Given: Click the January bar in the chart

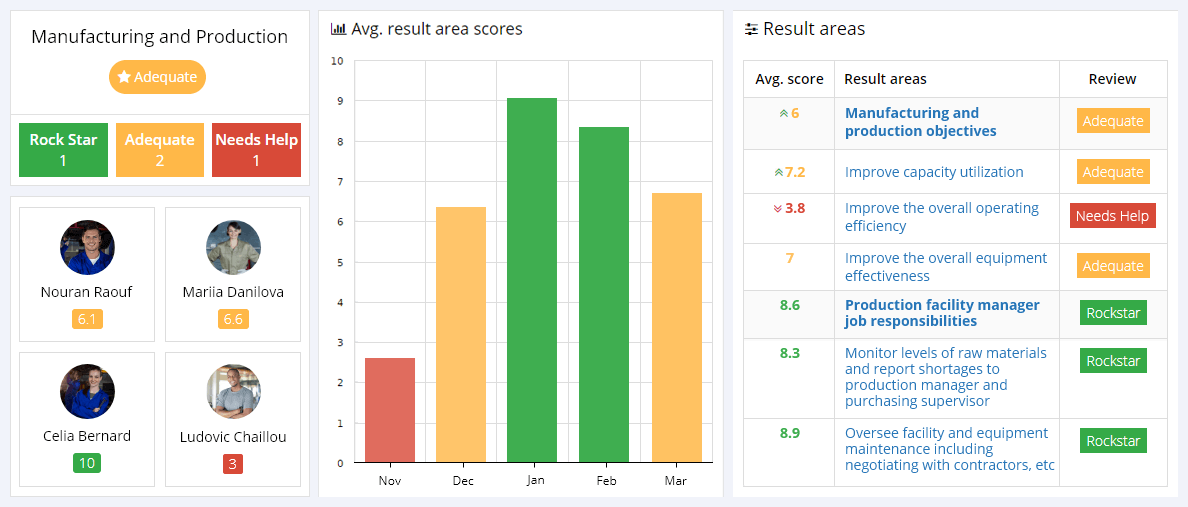Looking at the screenshot, I should click(x=532, y=280).
